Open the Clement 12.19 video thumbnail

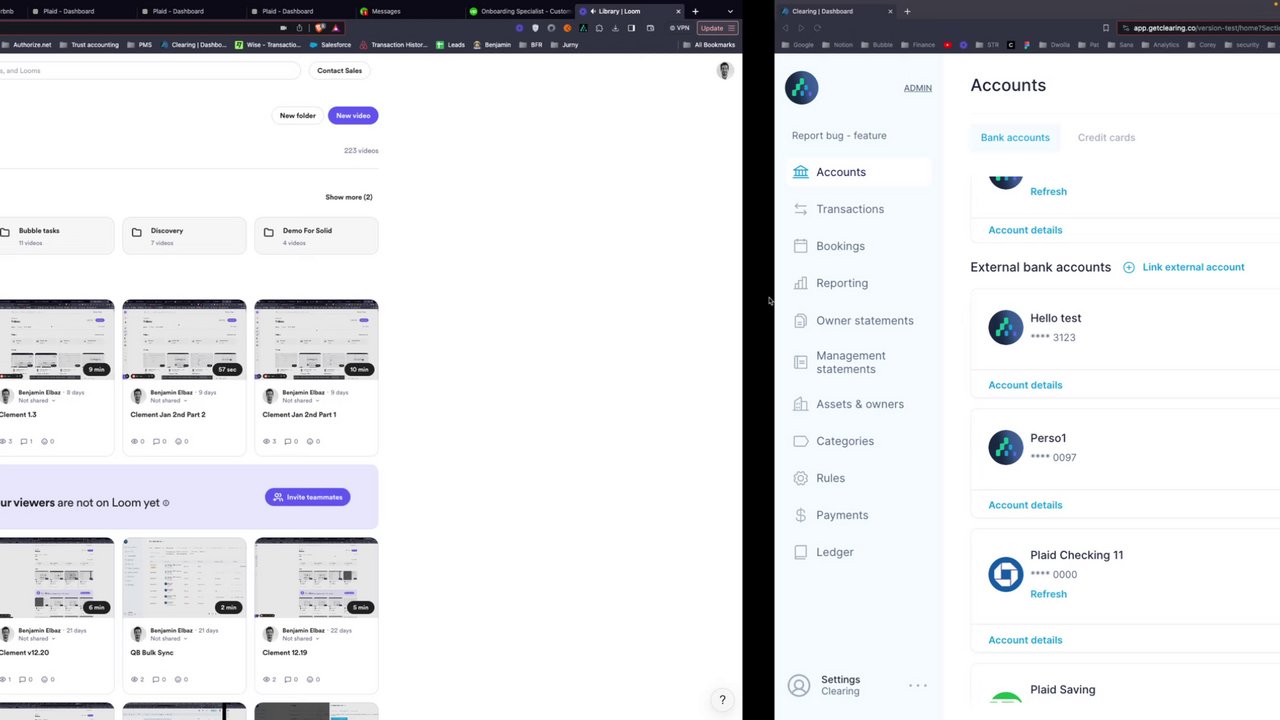pos(316,578)
